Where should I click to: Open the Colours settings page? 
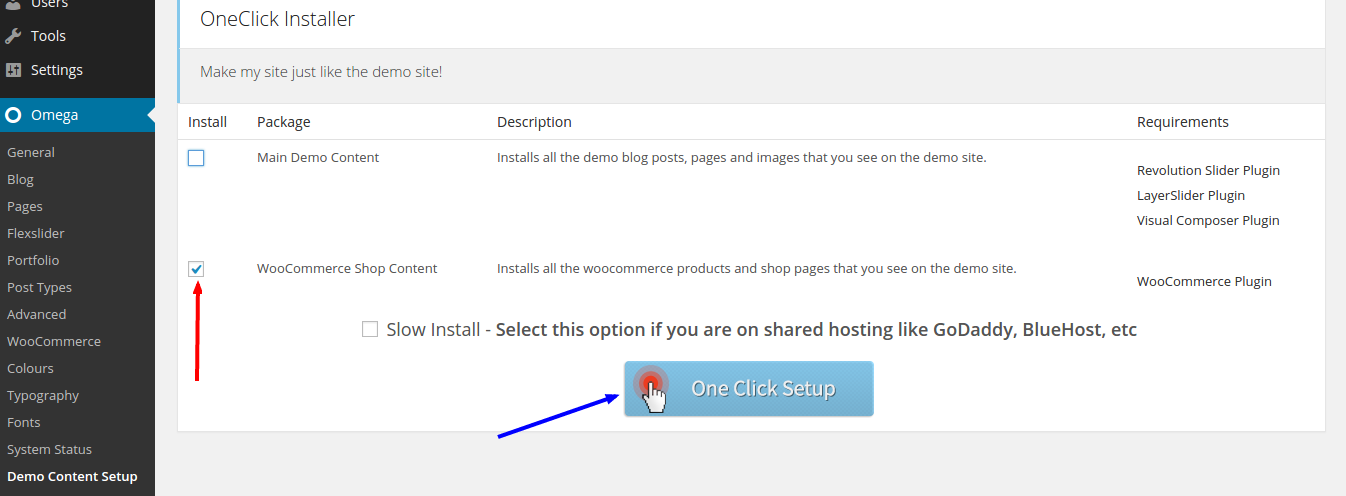(30, 368)
